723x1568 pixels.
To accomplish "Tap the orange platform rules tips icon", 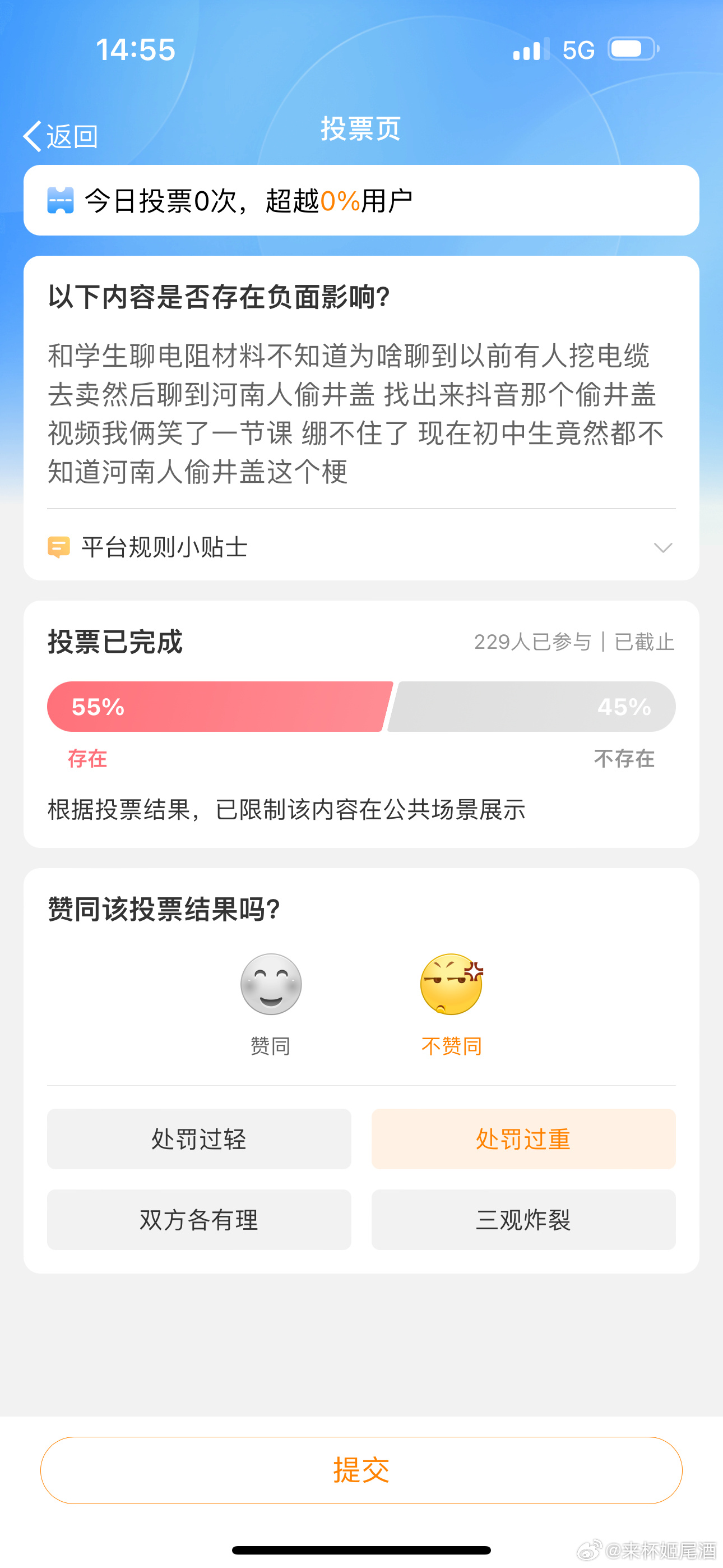I will pyautogui.click(x=58, y=547).
